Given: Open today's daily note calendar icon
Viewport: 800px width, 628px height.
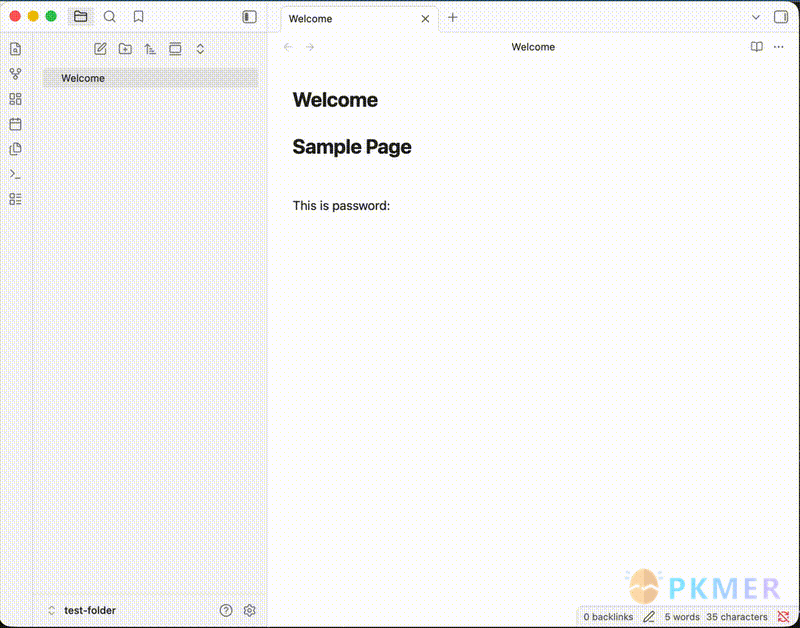Looking at the screenshot, I should [x=16, y=124].
